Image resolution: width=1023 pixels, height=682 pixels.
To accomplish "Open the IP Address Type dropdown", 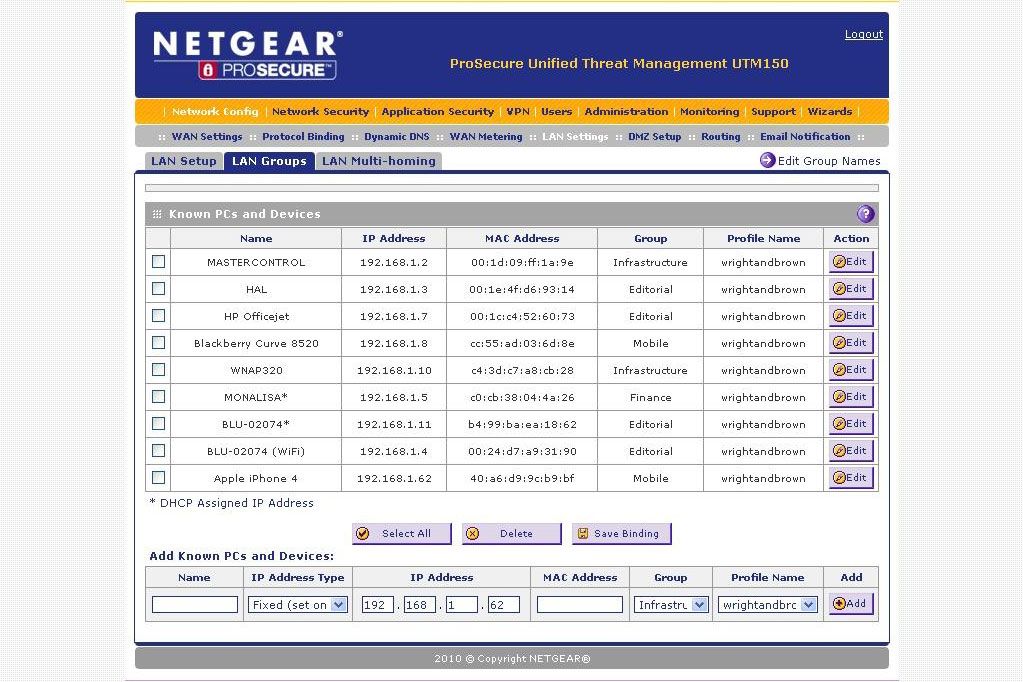I will coord(298,605).
